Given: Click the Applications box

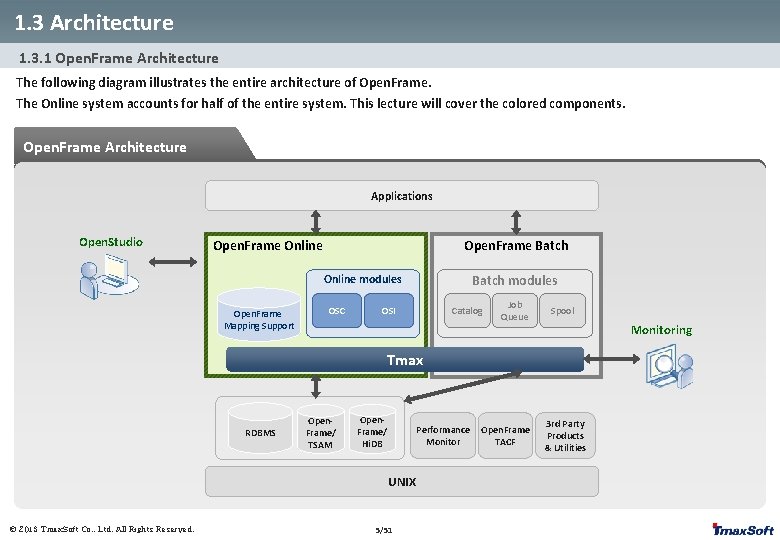Looking at the screenshot, I should 401,196.
